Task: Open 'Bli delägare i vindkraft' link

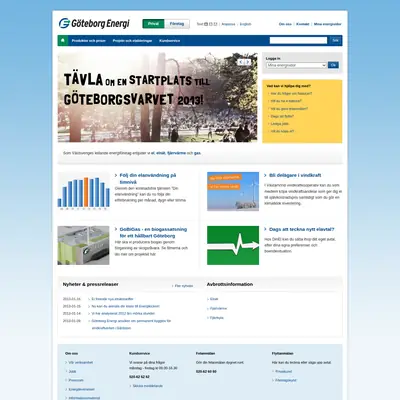Action: pyautogui.click(x=295, y=175)
